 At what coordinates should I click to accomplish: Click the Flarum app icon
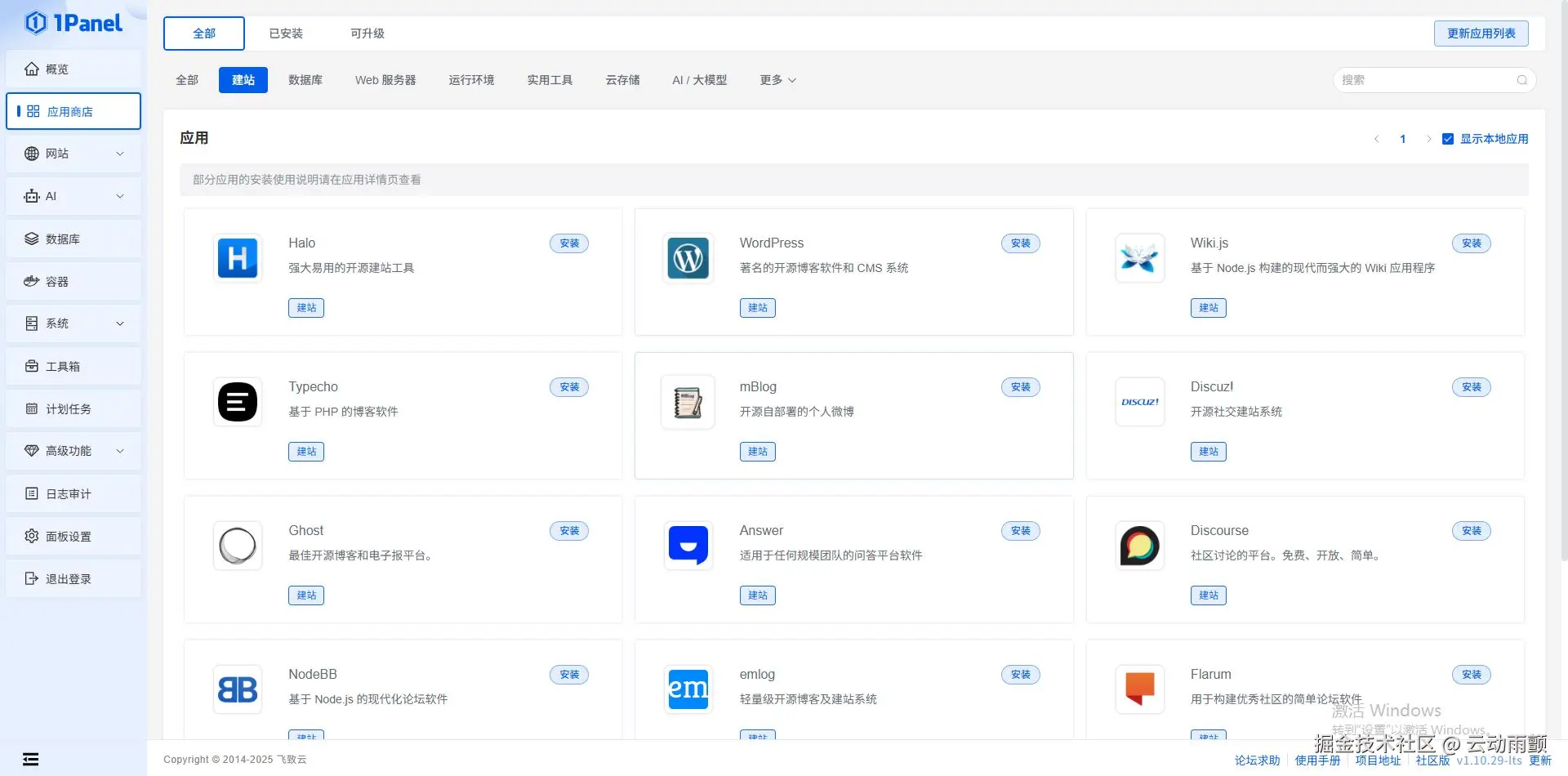(x=1139, y=689)
